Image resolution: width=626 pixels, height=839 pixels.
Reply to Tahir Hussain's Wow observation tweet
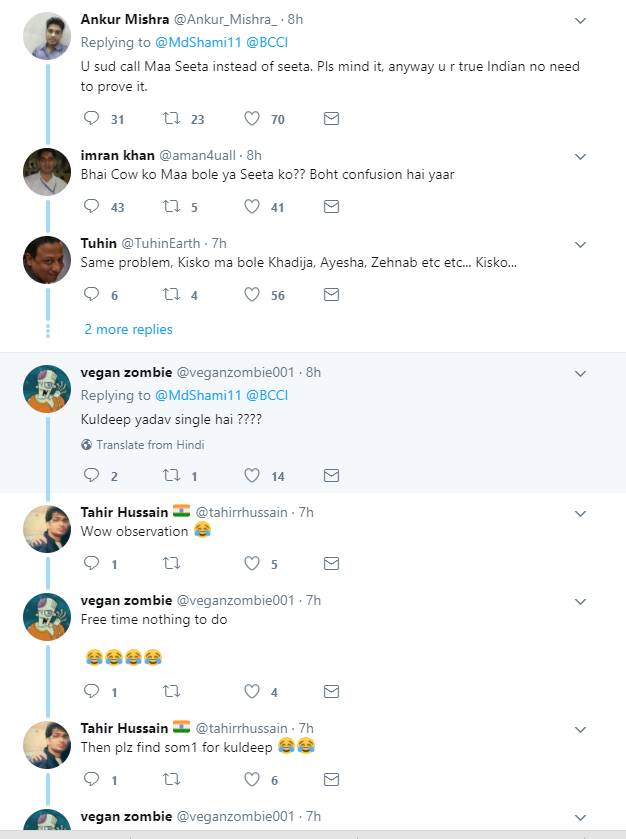pos(92,564)
